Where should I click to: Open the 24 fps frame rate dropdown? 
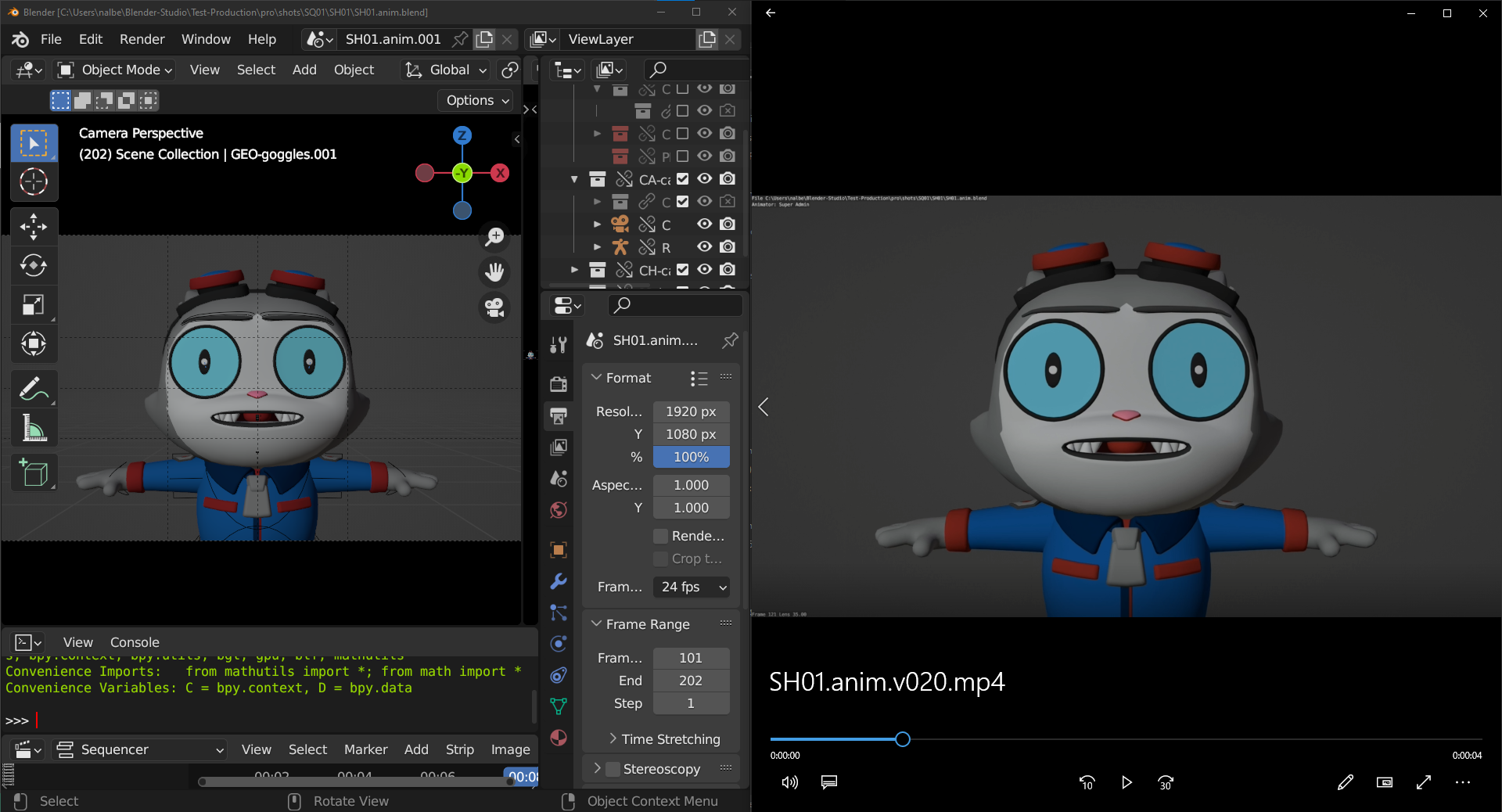[x=692, y=587]
